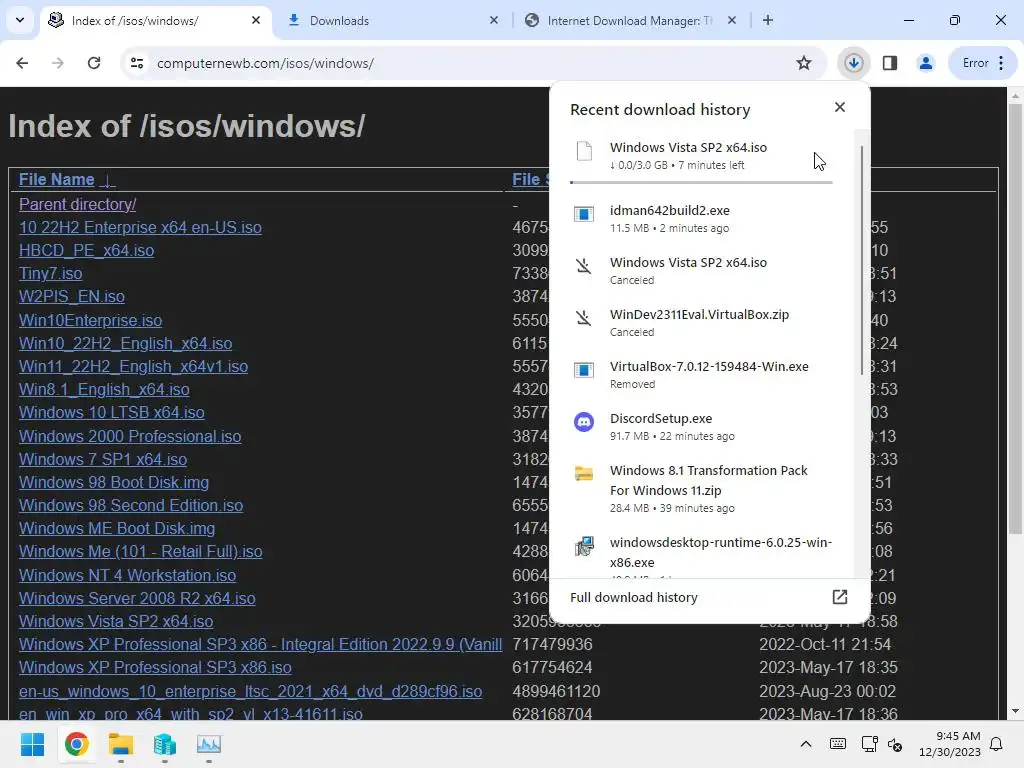
Task: Open Windows 8.1 Transformation Pack zip
Action: 701,488
